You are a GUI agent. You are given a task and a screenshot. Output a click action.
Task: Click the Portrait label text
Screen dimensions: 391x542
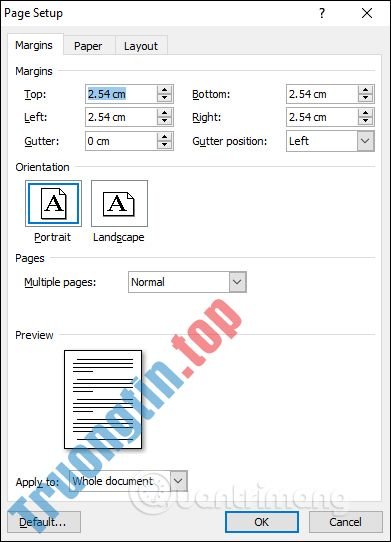[53, 237]
